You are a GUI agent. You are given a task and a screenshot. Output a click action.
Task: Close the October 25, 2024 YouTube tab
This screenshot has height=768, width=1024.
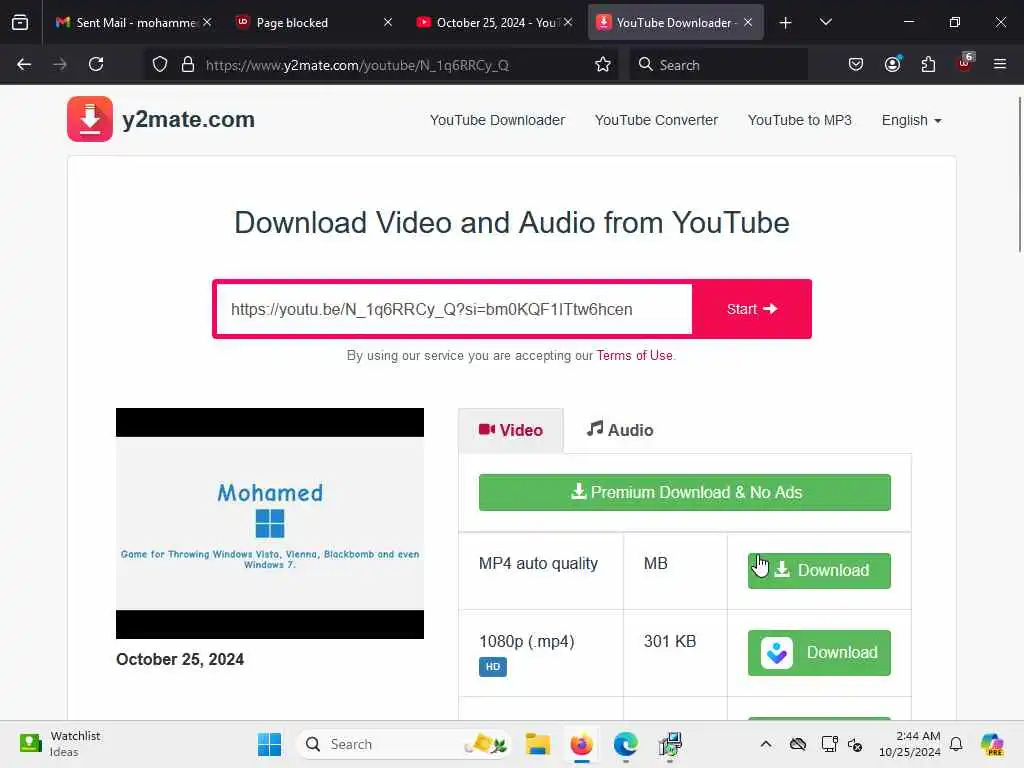[568, 22]
